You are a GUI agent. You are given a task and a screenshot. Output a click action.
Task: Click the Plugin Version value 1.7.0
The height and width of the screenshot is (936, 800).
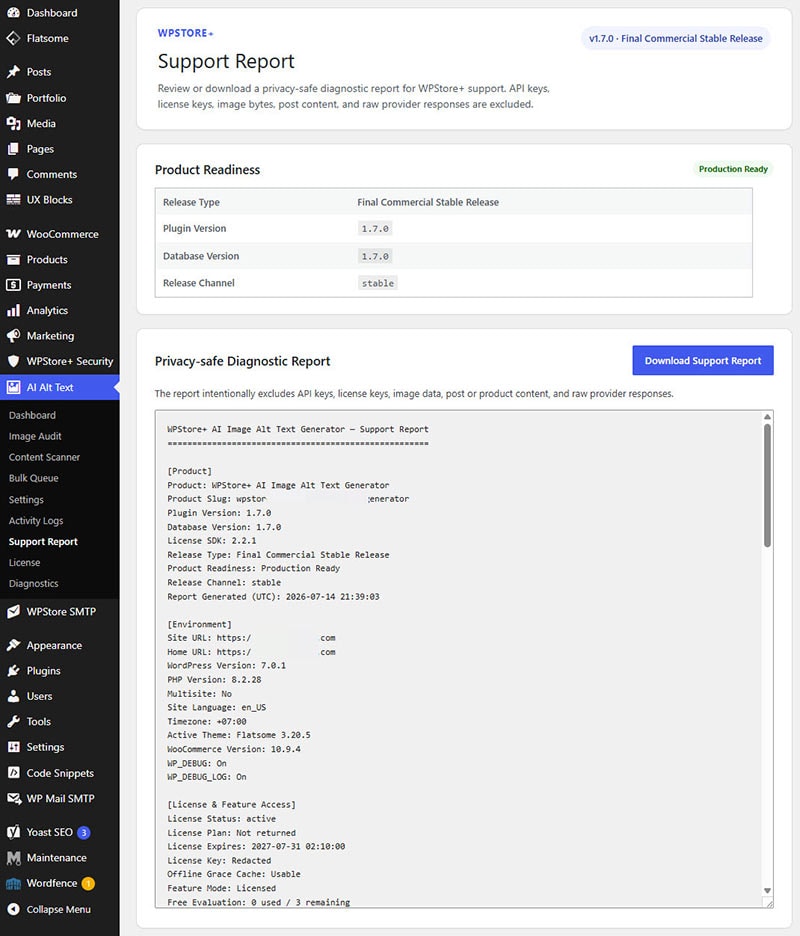pos(375,229)
